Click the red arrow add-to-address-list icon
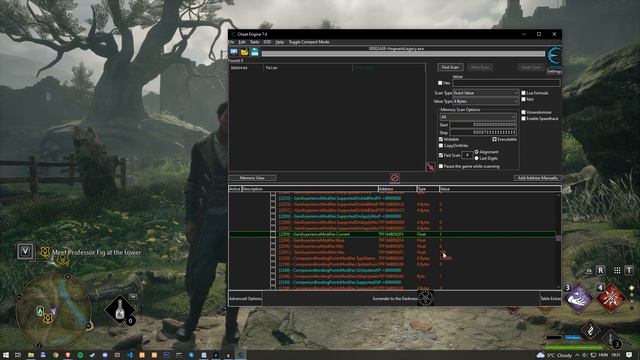Screen dimensions: 640x360 pyautogui.click(x=430, y=167)
